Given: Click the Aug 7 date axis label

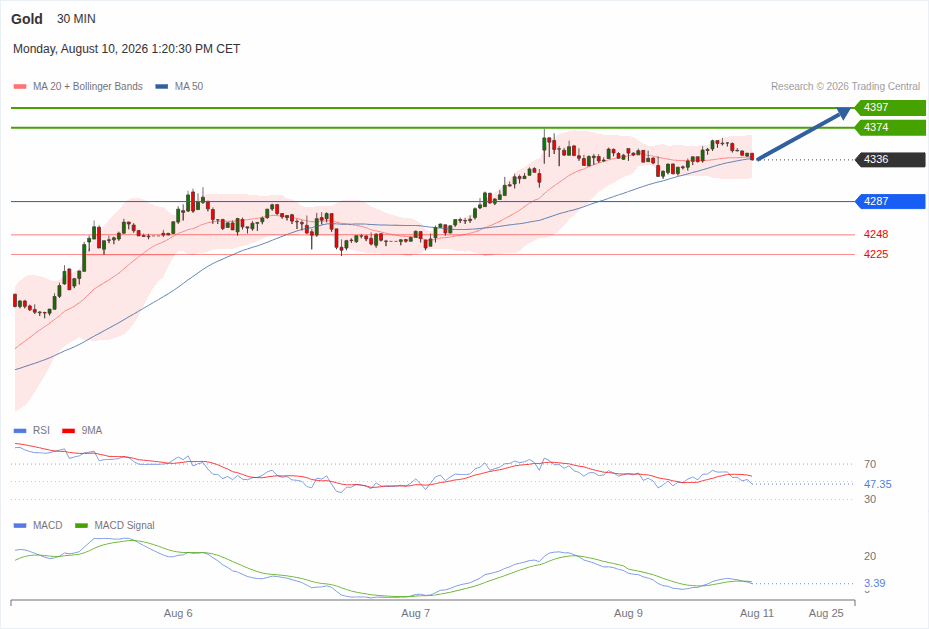Looking at the screenshot, I should click(415, 613).
